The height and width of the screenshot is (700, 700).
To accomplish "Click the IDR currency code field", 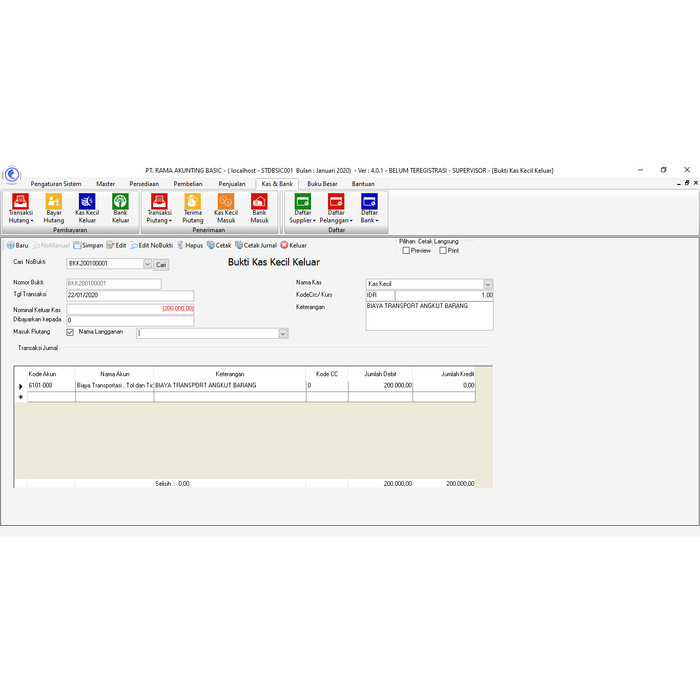I will coord(380,295).
